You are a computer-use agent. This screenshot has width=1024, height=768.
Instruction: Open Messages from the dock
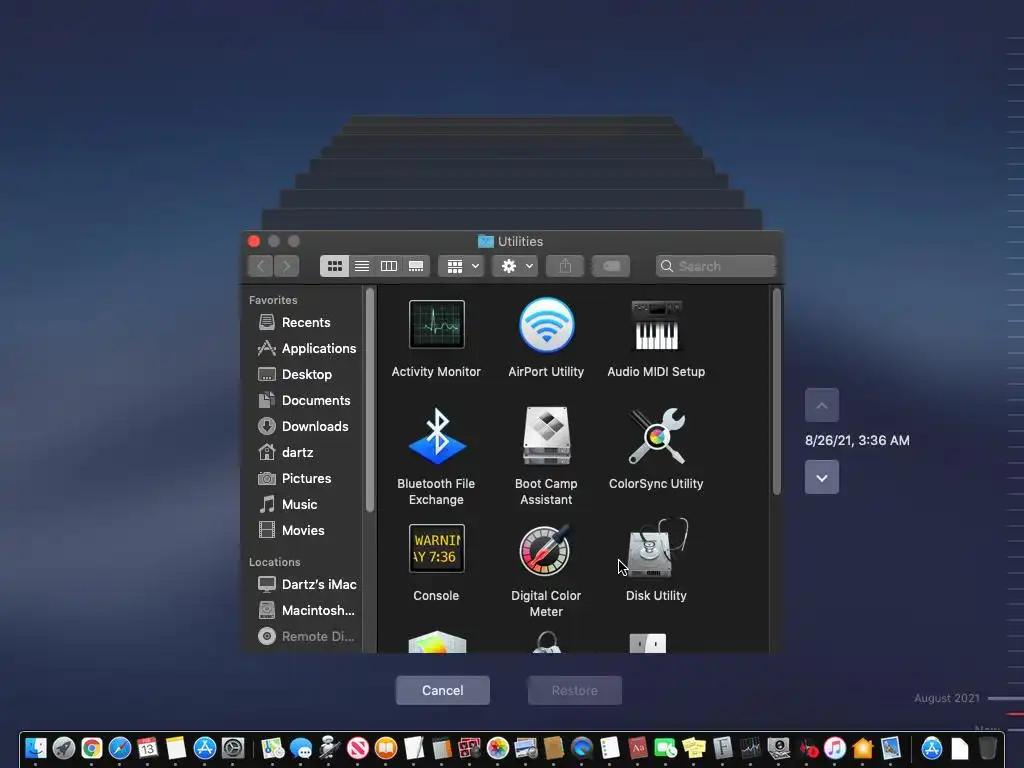click(300, 748)
